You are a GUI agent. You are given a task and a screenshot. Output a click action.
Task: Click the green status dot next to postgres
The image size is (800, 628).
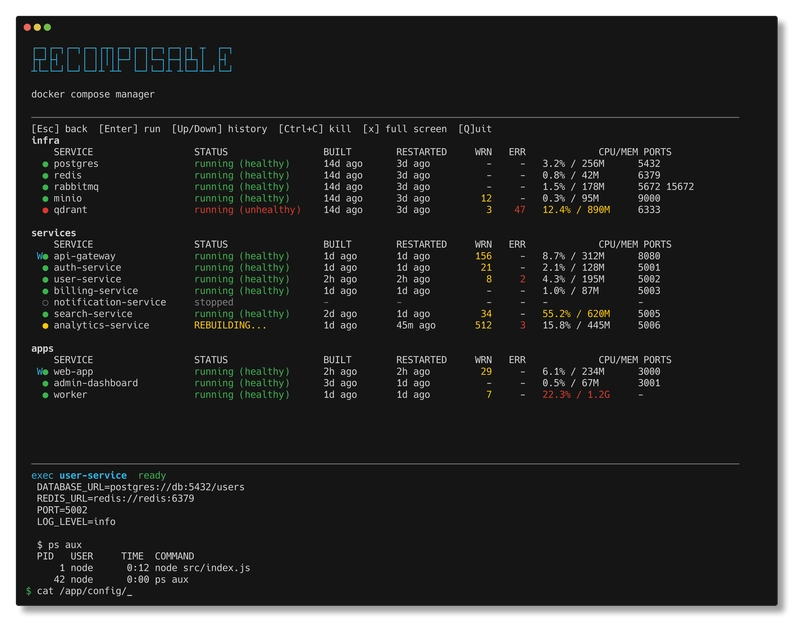coord(45,164)
